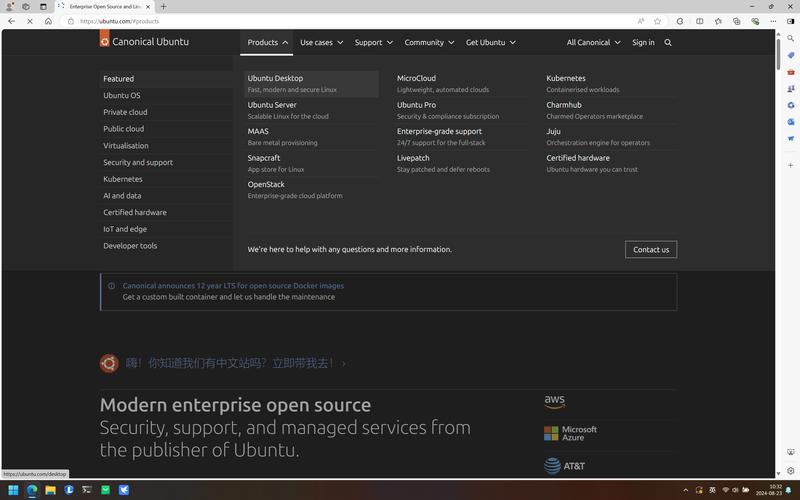Click the Canonical Ubuntu logo
Screen dimensions: 800x500
coord(144,42)
